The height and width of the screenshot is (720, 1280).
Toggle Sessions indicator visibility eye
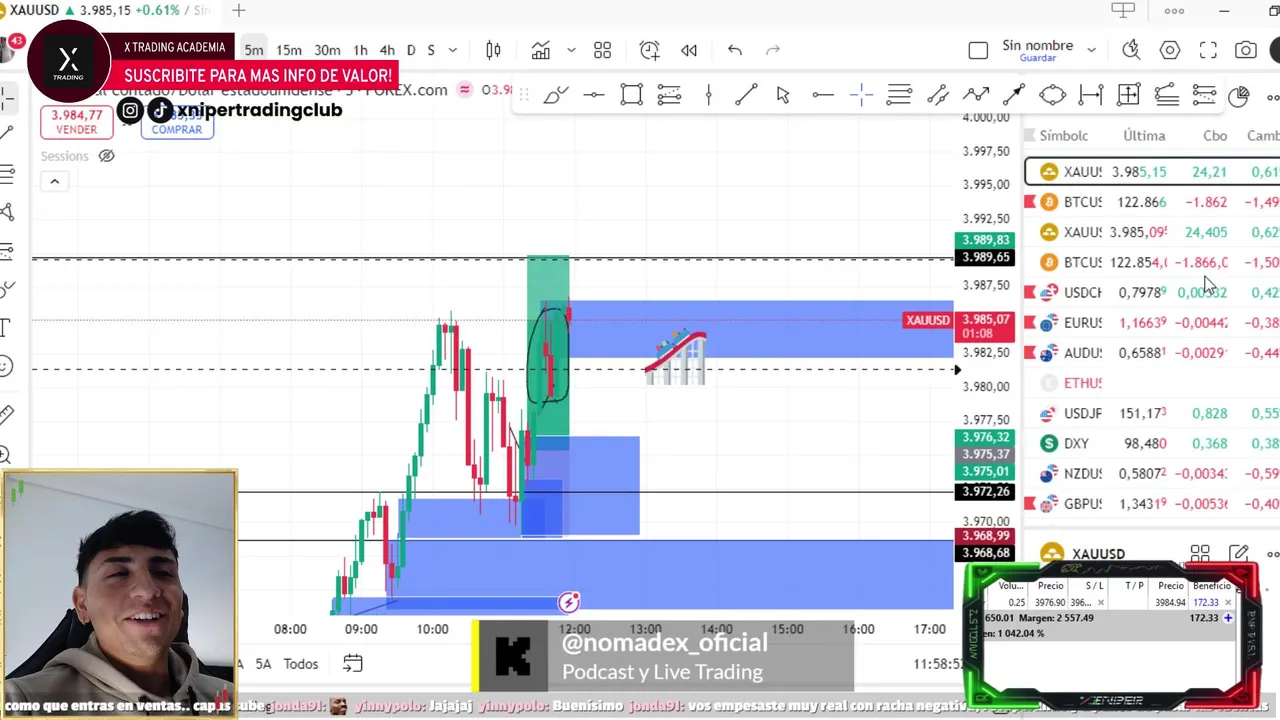point(106,156)
